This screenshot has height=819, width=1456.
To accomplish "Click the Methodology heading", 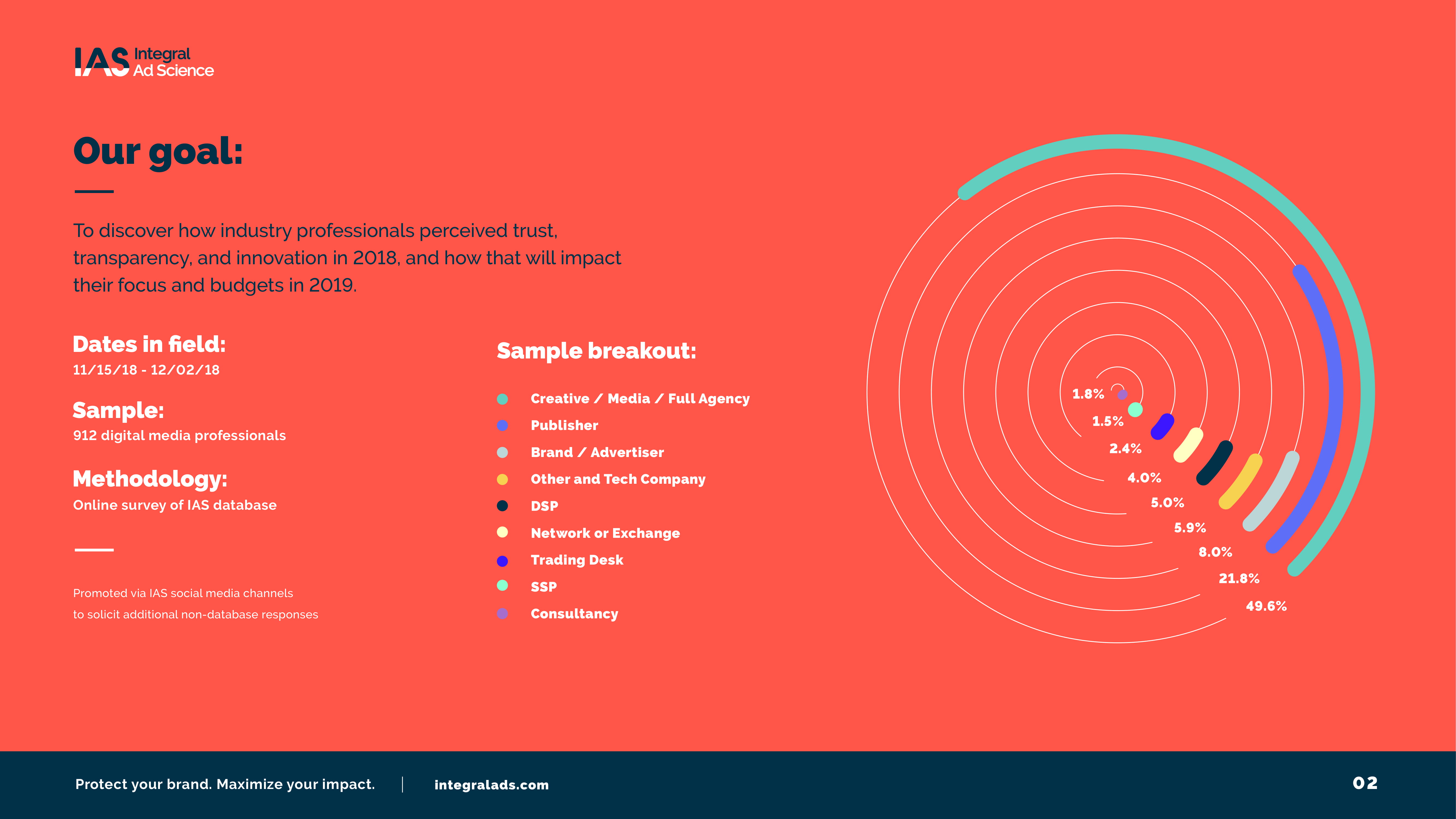I will [150, 479].
